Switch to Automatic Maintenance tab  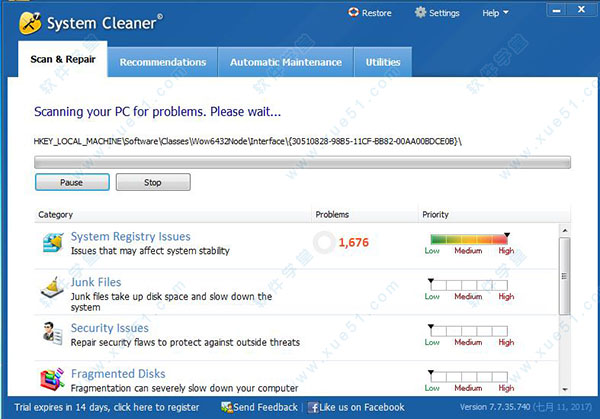coord(286,62)
